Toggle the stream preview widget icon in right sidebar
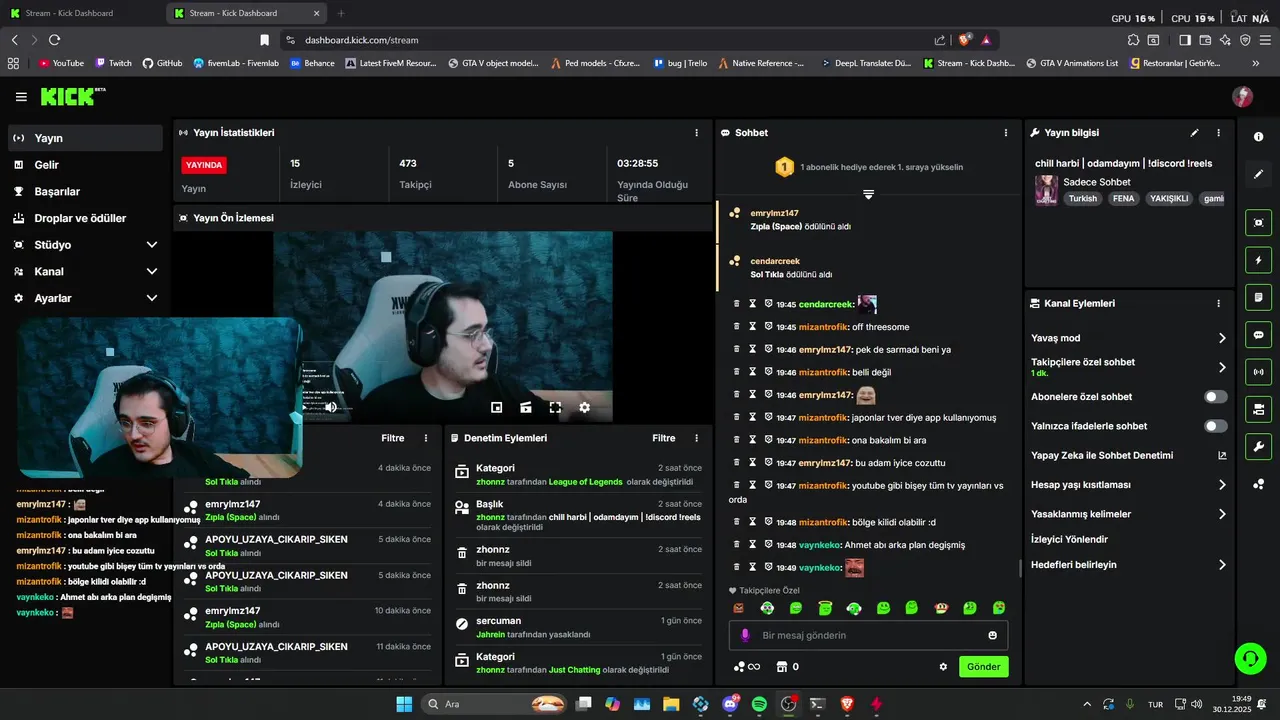Viewport: 1280px width, 720px height. click(1258, 222)
